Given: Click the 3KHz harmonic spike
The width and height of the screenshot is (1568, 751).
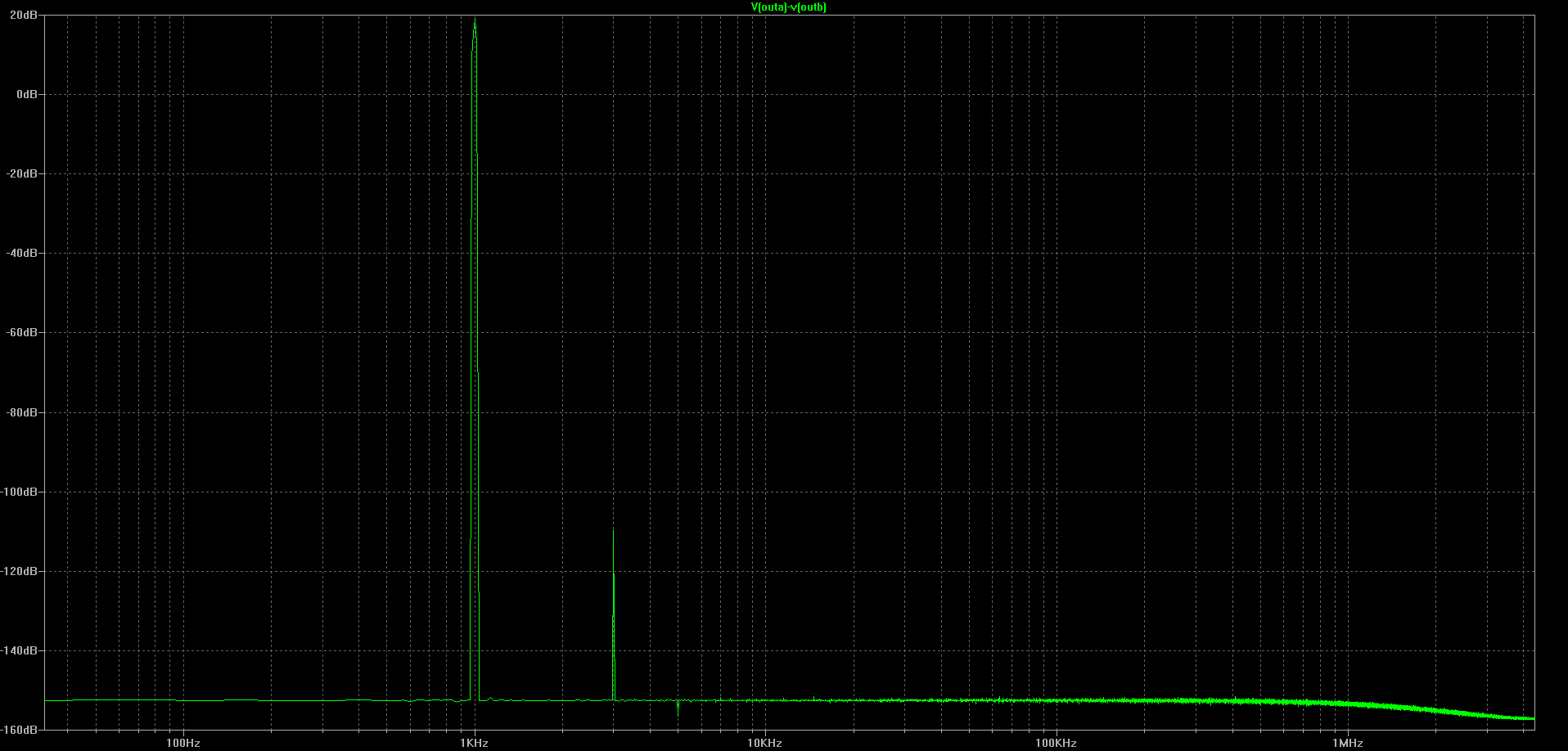Looking at the screenshot, I should [x=613, y=614].
